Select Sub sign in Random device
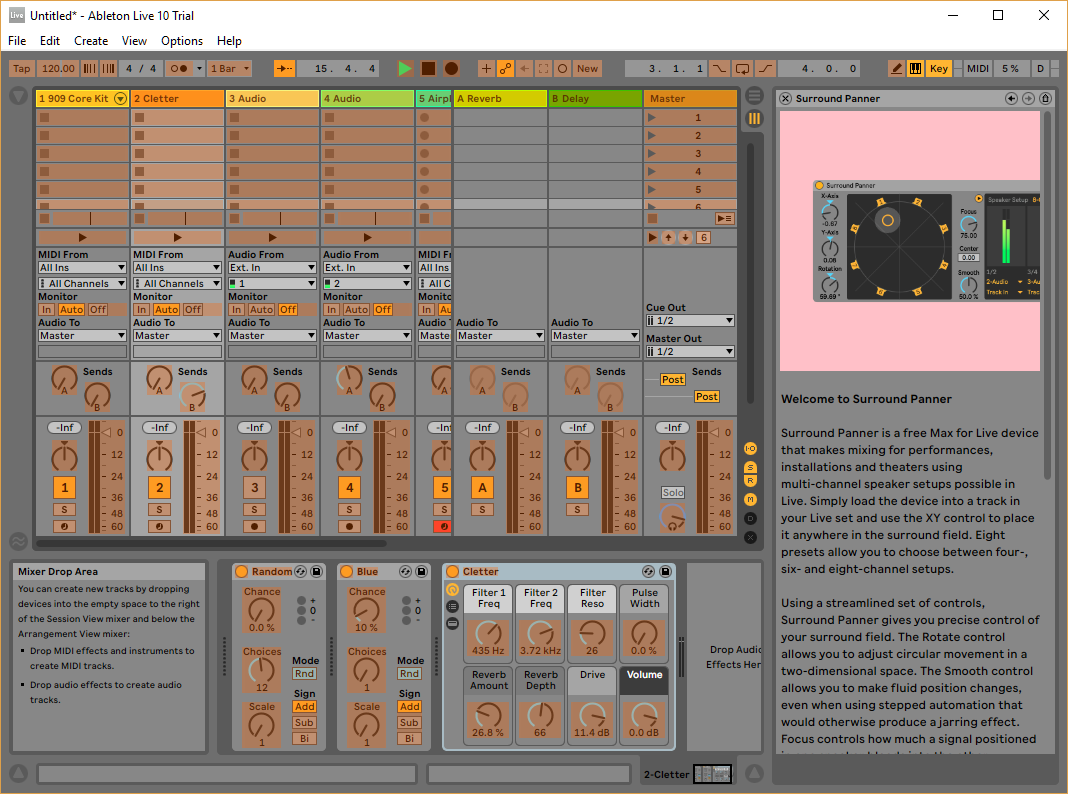Screen dimensions: 1068x794 tap(304, 722)
